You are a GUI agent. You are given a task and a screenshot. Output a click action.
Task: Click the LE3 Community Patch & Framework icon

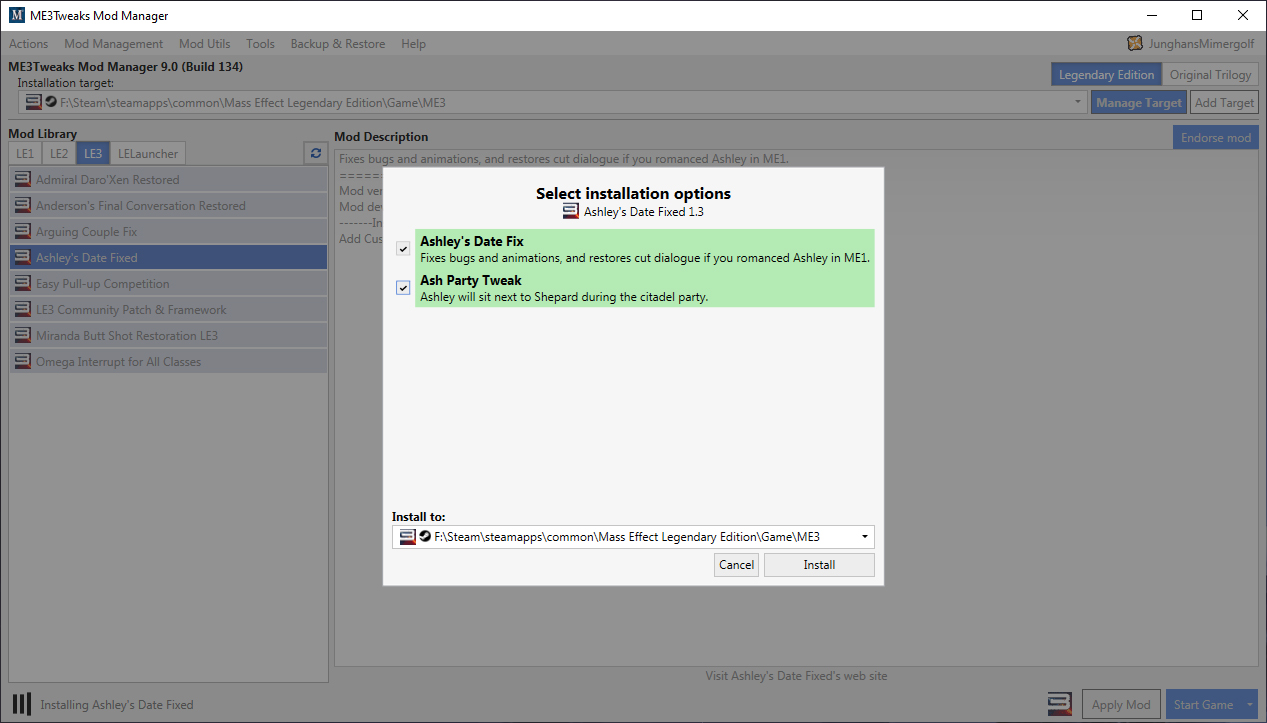click(22, 310)
